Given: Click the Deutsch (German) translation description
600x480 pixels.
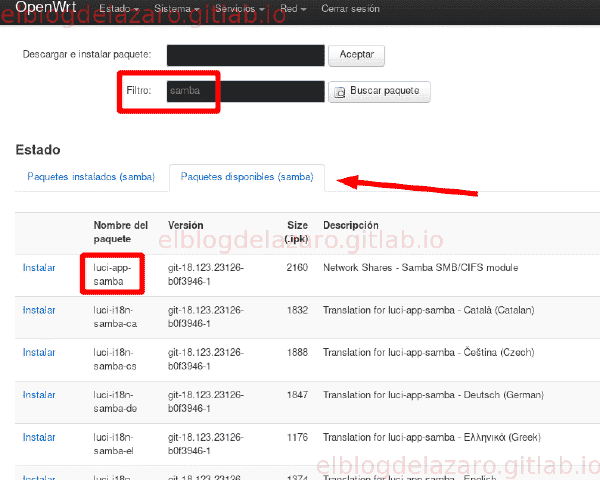Looking at the screenshot, I should point(433,395).
